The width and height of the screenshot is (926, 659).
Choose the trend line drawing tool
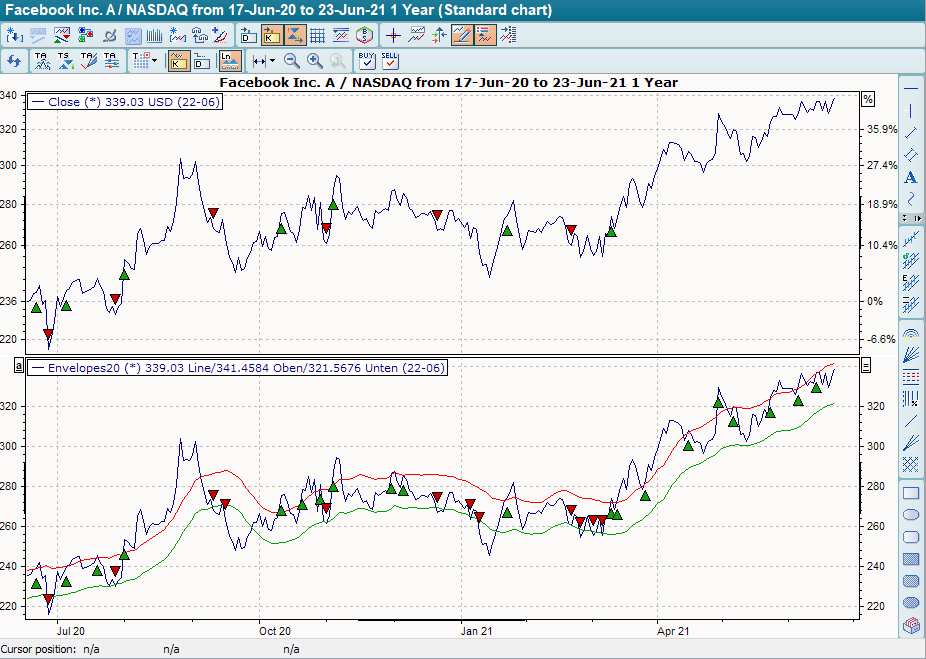click(910, 134)
